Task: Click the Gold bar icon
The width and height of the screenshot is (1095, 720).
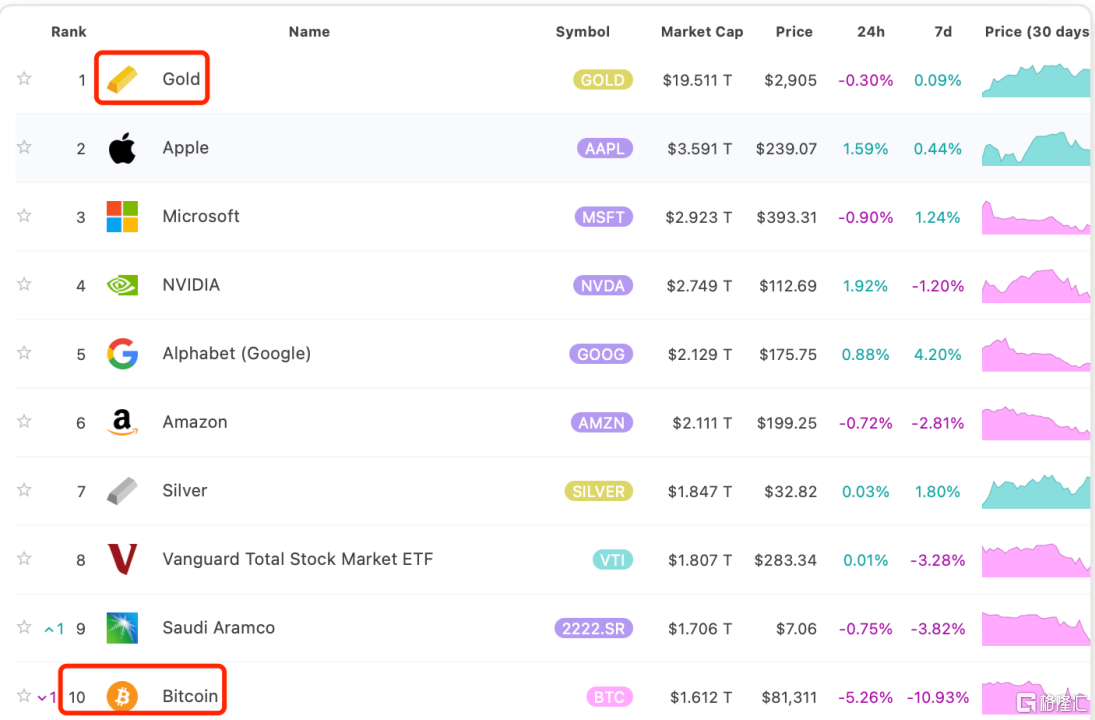Action: tap(122, 80)
